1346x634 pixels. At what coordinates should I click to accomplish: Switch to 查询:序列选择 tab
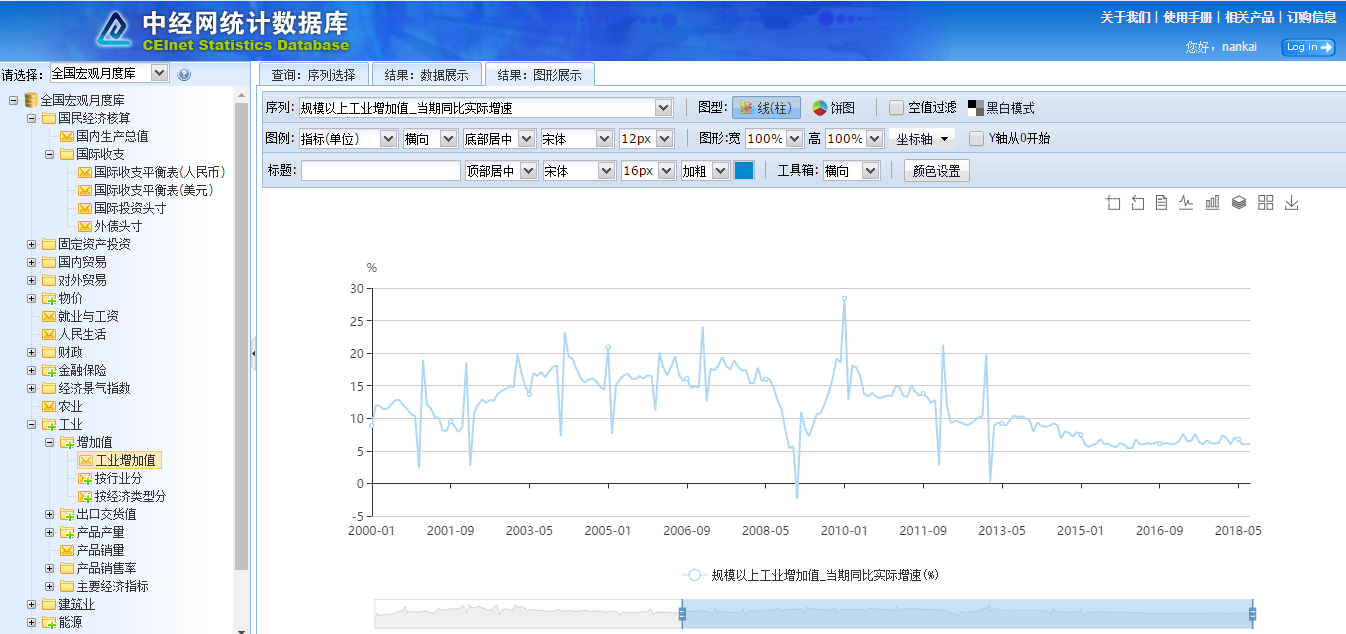coord(313,75)
